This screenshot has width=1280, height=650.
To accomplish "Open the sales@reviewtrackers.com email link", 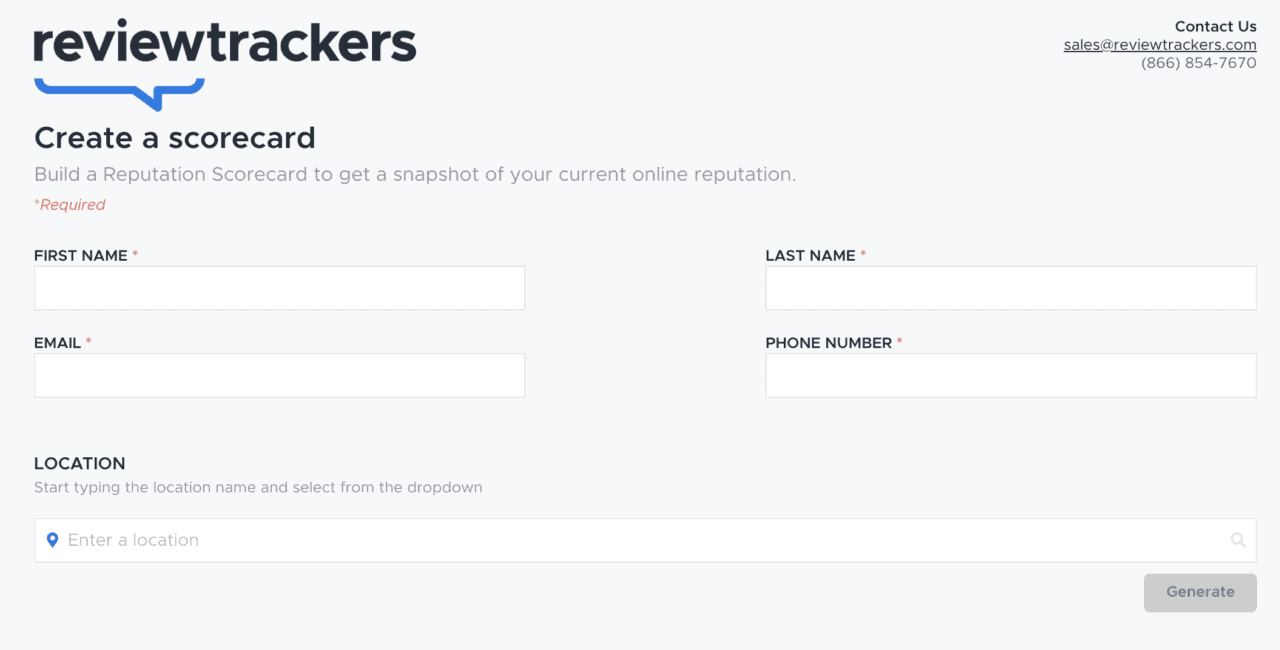I will point(1159,45).
